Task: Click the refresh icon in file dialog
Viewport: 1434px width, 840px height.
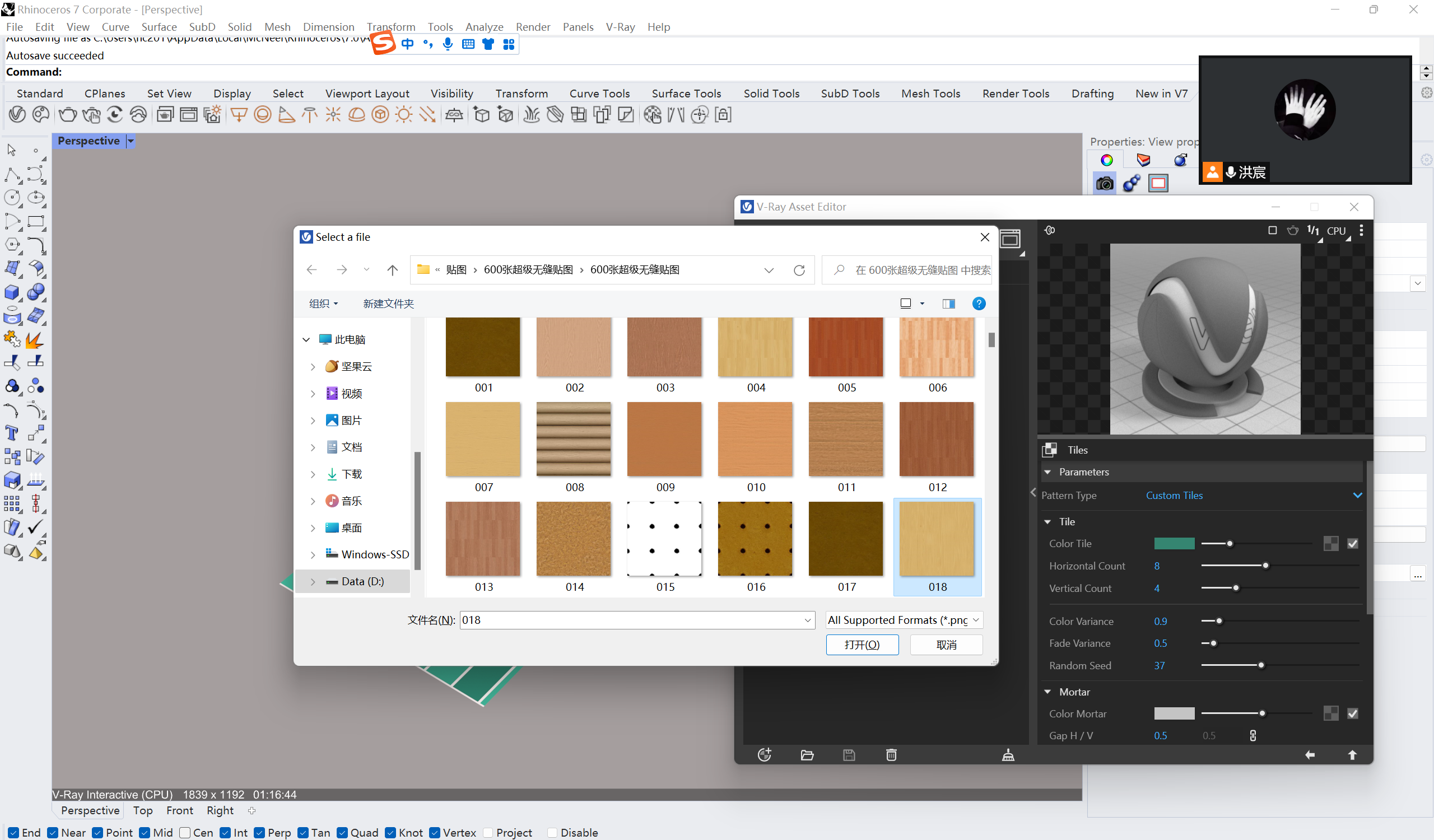Action: [x=799, y=270]
